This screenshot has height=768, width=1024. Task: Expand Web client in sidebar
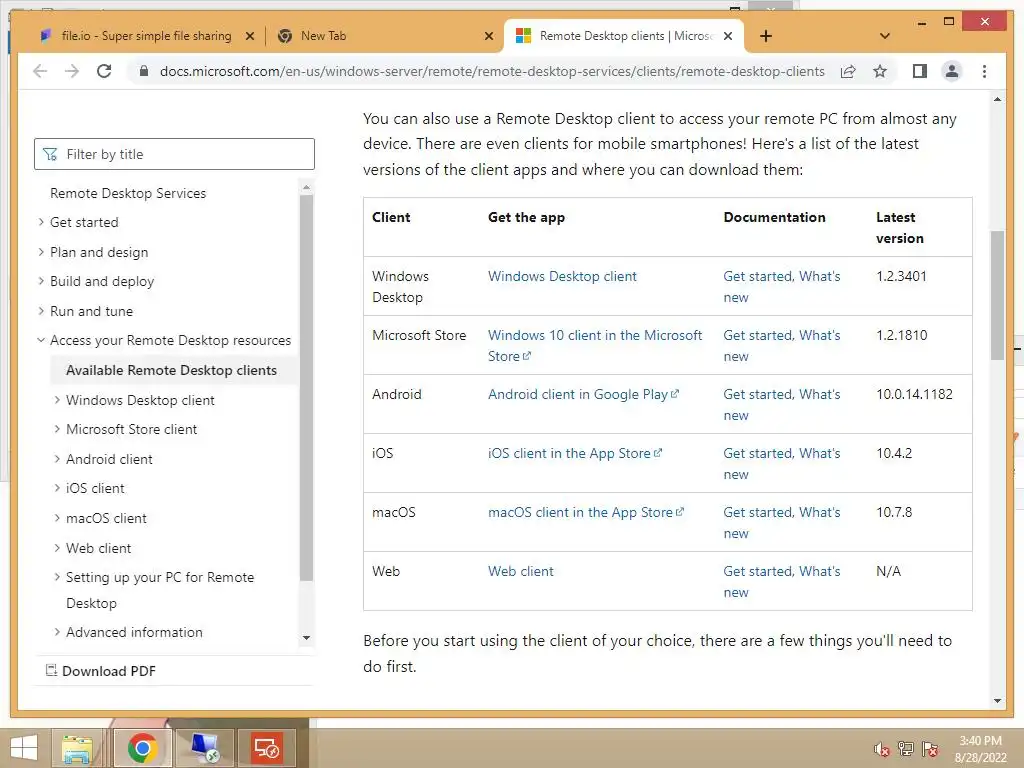(x=98, y=548)
